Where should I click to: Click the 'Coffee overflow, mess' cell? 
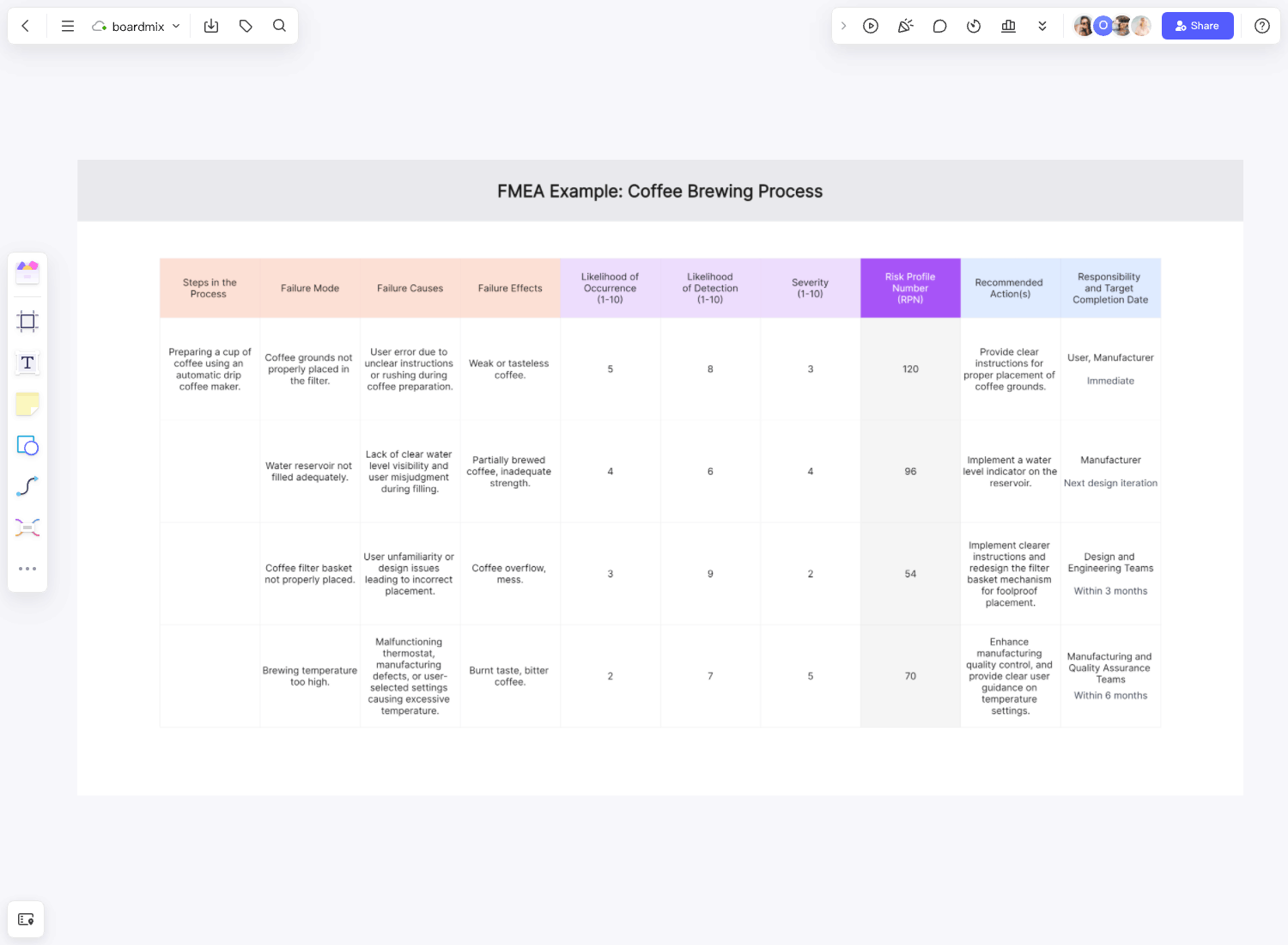(x=510, y=574)
